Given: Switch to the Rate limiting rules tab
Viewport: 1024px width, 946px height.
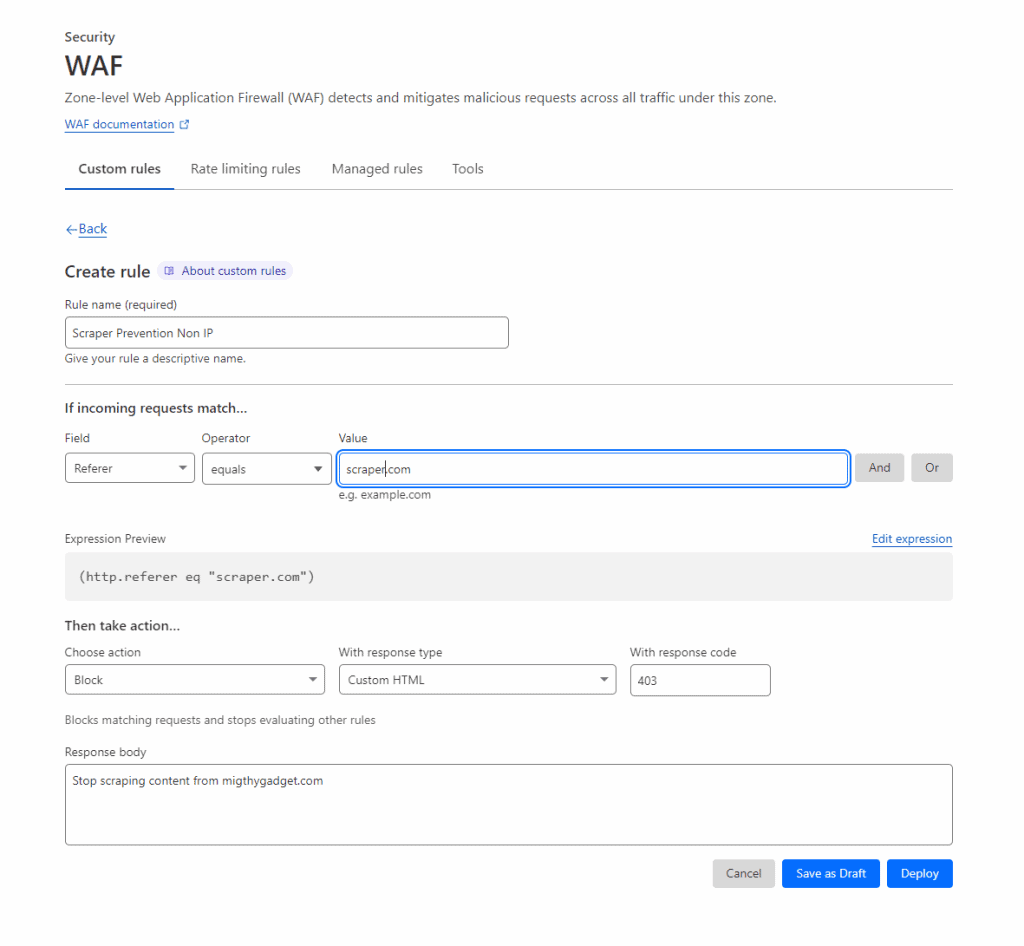Looking at the screenshot, I should [245, 169].
